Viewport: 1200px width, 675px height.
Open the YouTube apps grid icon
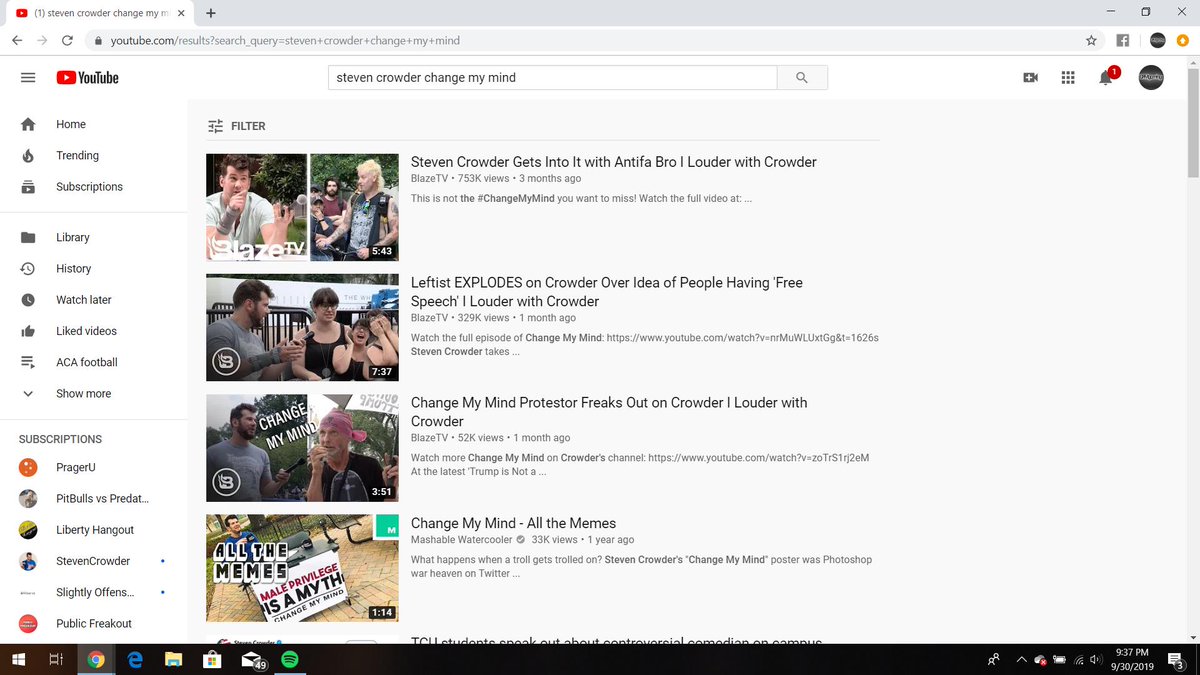pyautogui.click(x=1068, y=78)
